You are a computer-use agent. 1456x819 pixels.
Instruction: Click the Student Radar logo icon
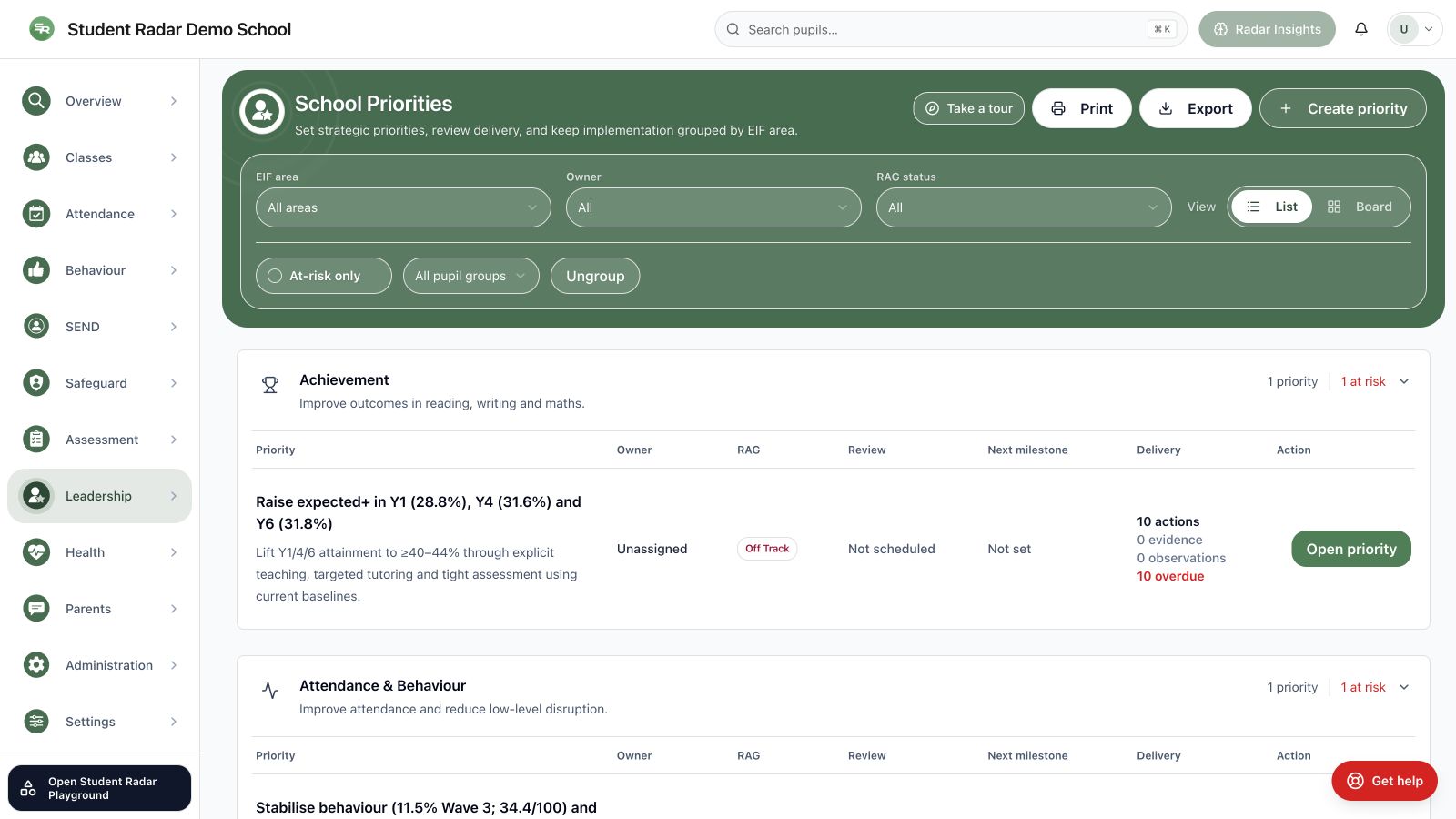click(x=42, y=29)
